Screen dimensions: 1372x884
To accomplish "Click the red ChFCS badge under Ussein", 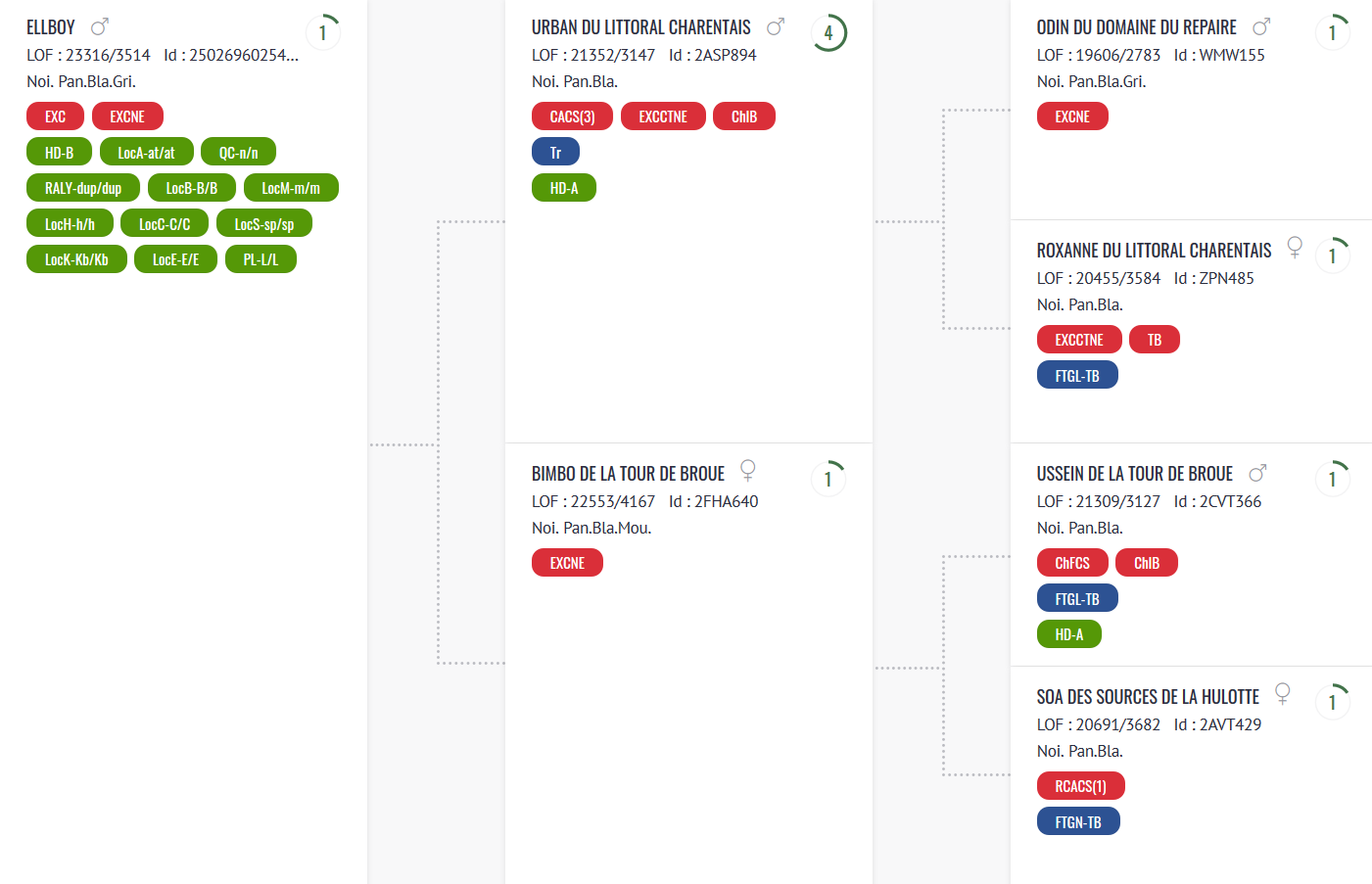I will (x=1072, y=563).
